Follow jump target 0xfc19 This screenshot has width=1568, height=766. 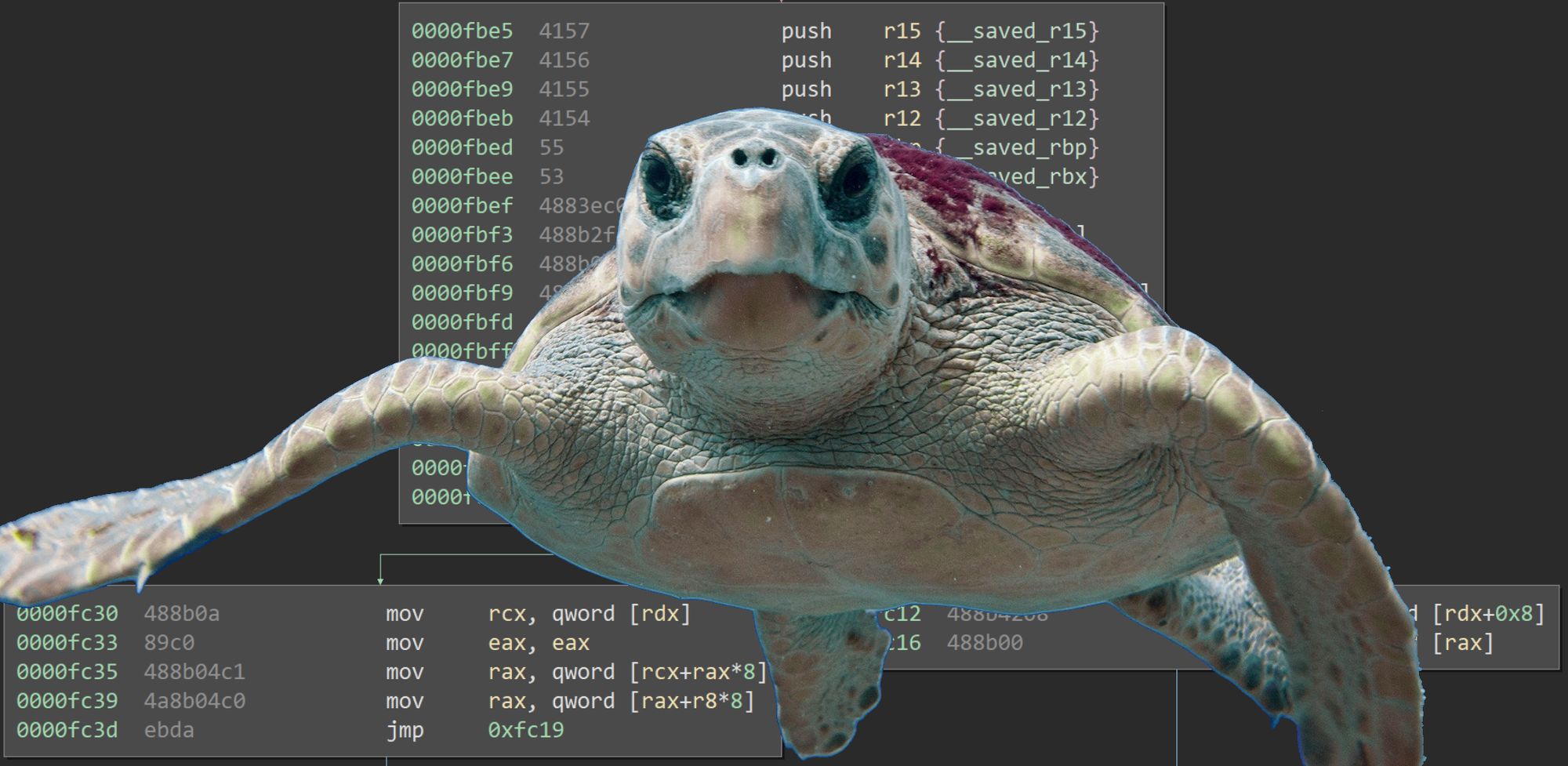click(x=525, y=730)
